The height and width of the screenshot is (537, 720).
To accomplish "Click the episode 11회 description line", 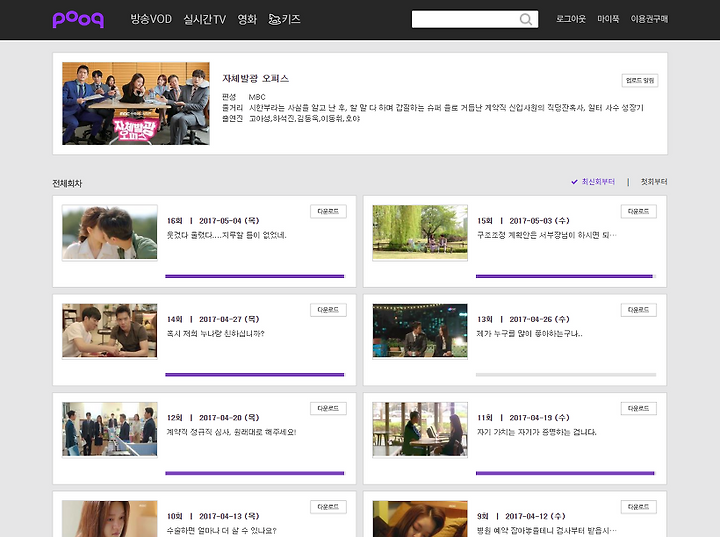I will pyautogui.click(x=536, y=432).
